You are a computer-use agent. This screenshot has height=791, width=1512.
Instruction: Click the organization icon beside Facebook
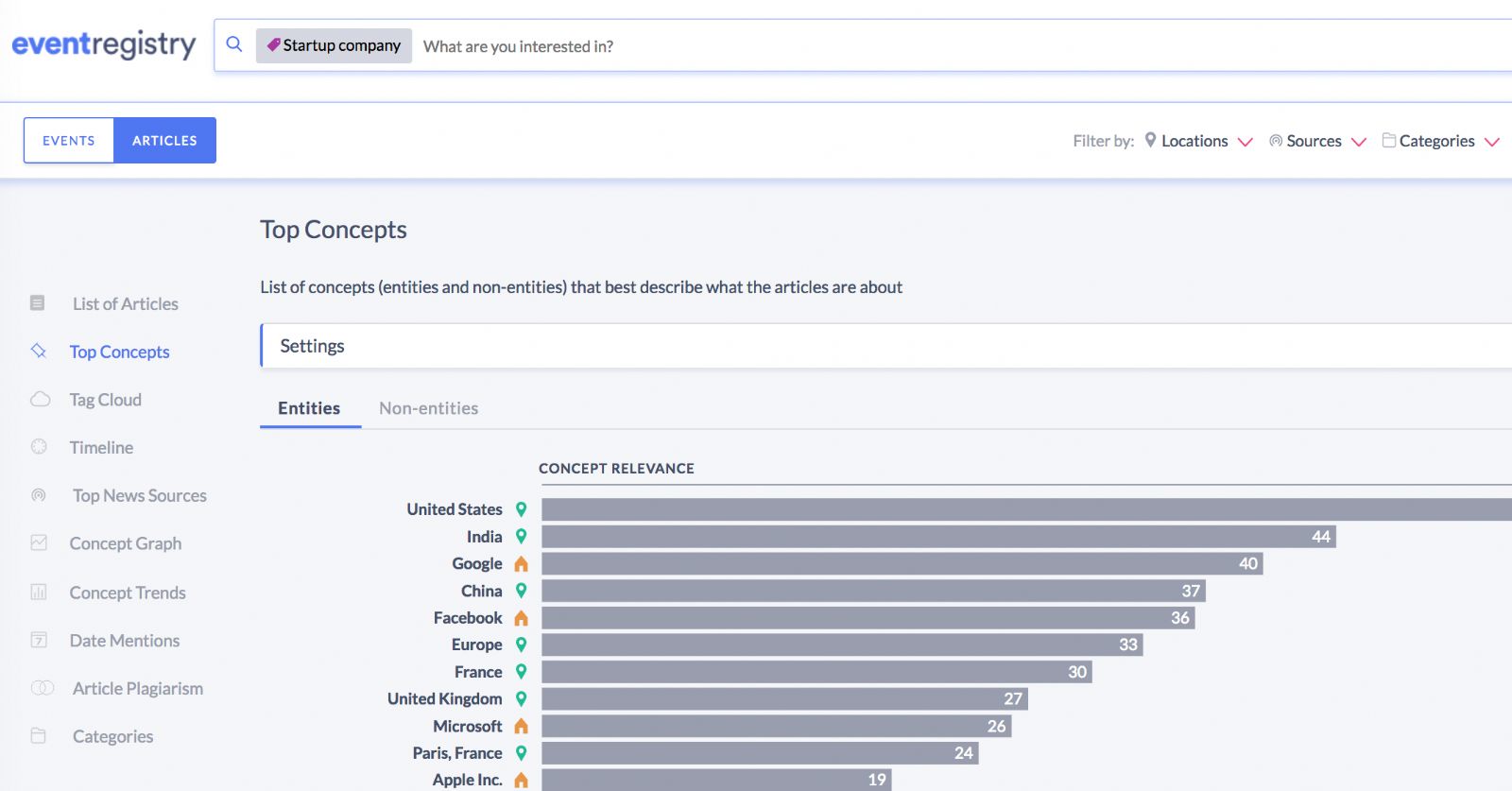coord(521,618)
